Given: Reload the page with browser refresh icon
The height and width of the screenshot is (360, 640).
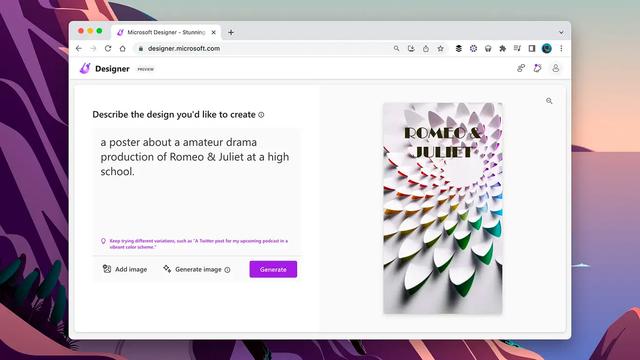Looking at the screenshot, I should (x=108, y=48).
